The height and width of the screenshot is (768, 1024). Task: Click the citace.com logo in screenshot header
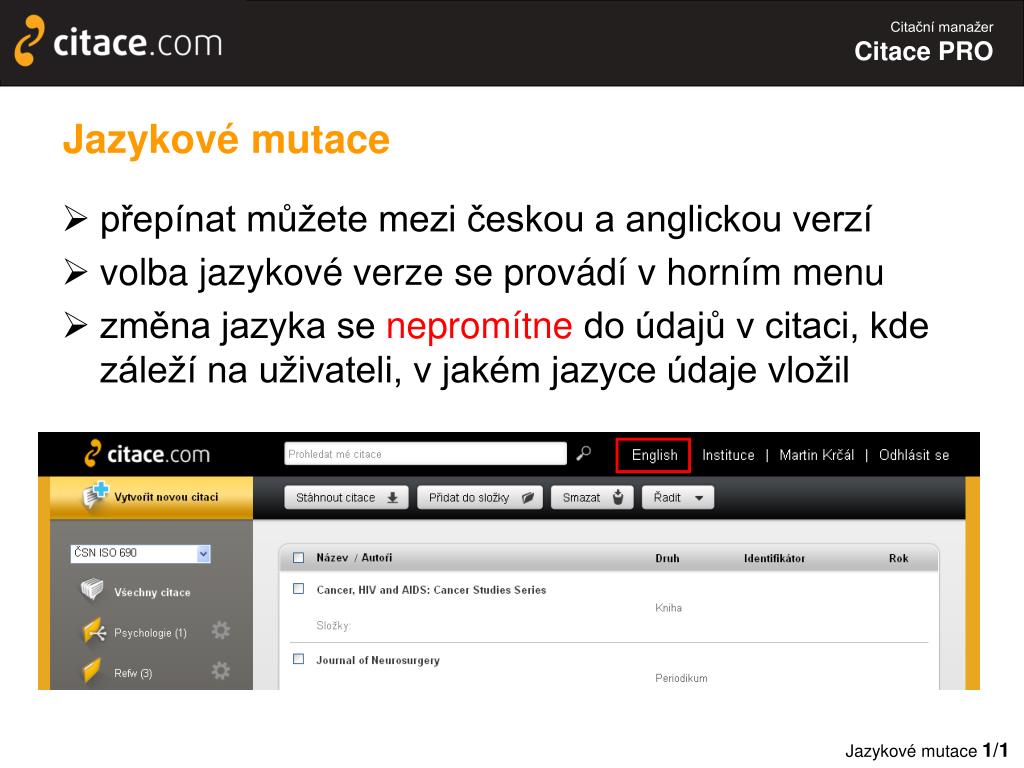148,454
